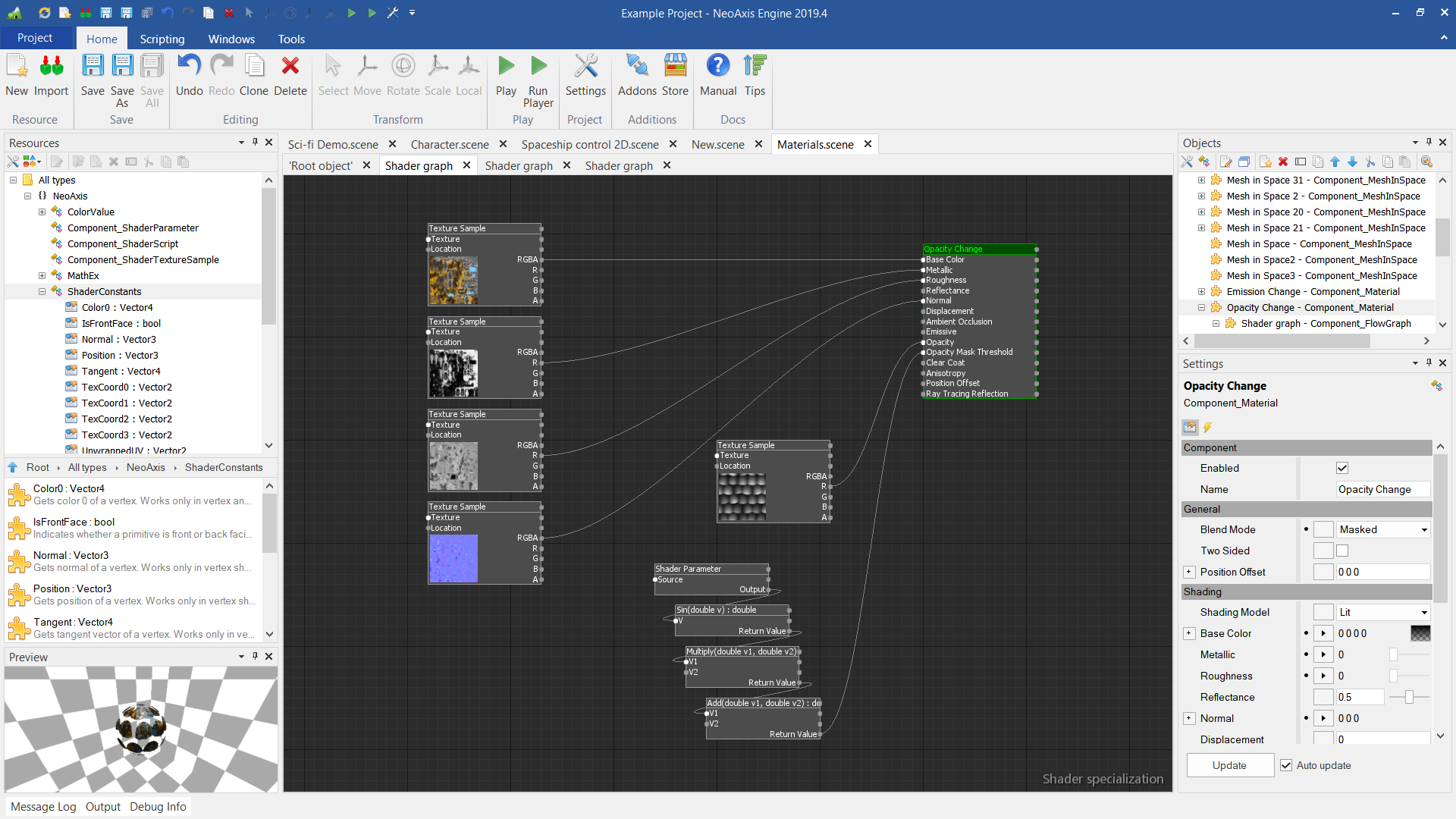Click the Name input field

(1382, 489)
